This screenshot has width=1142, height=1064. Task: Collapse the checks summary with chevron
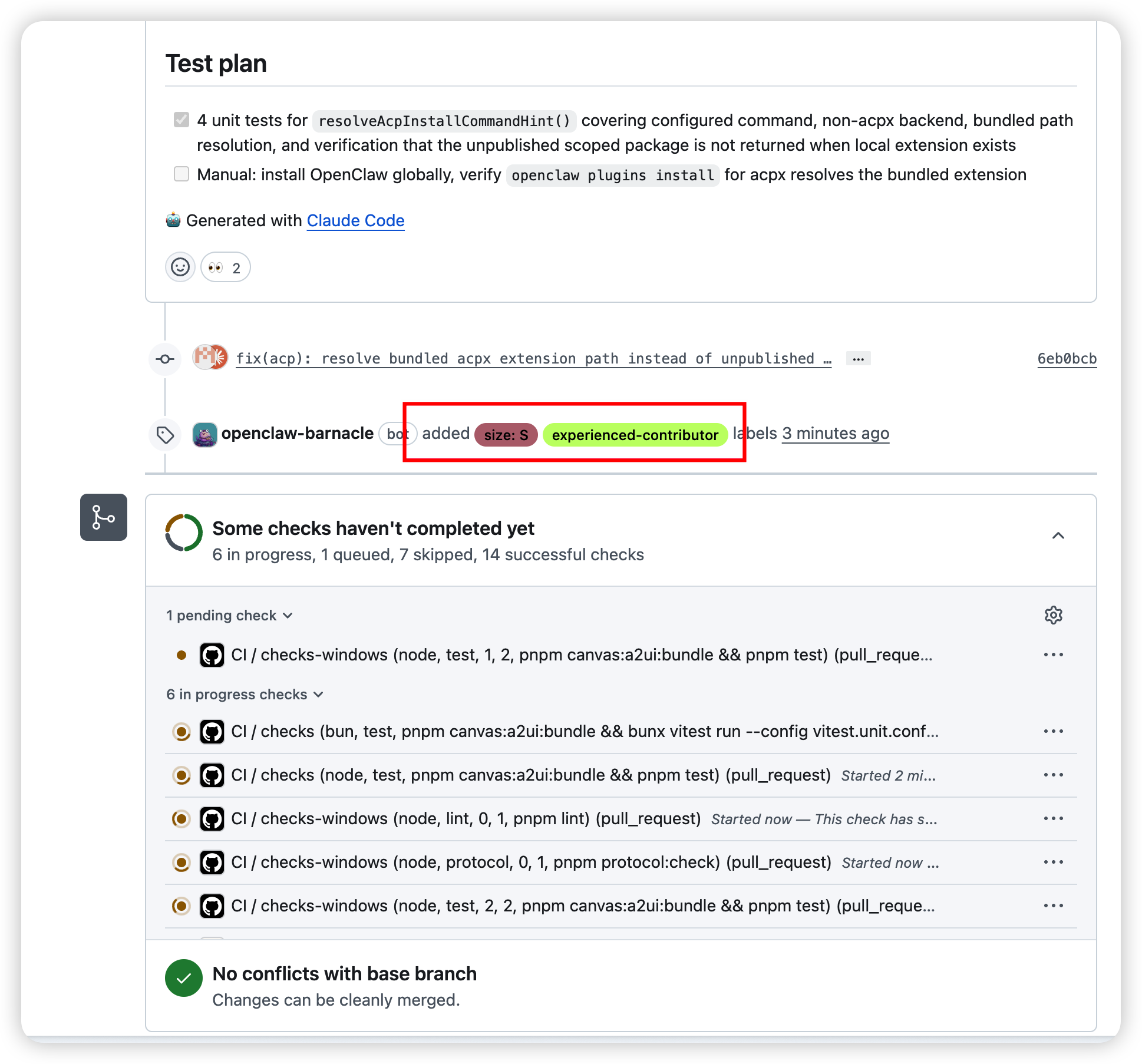point(1058,536)
